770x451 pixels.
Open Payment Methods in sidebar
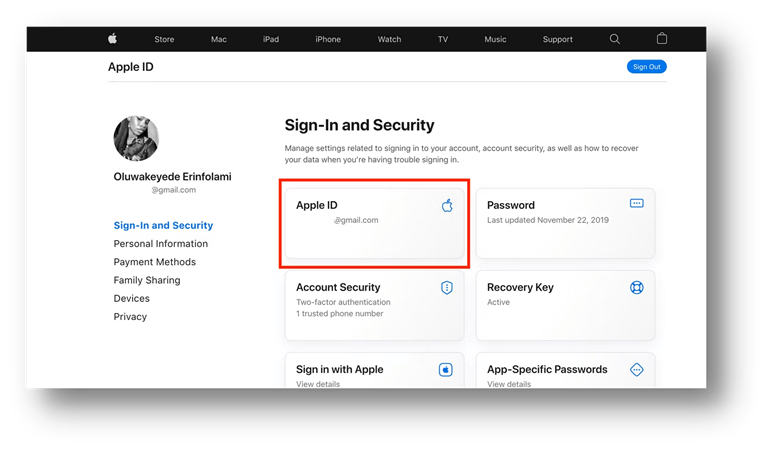click(155, 262)
